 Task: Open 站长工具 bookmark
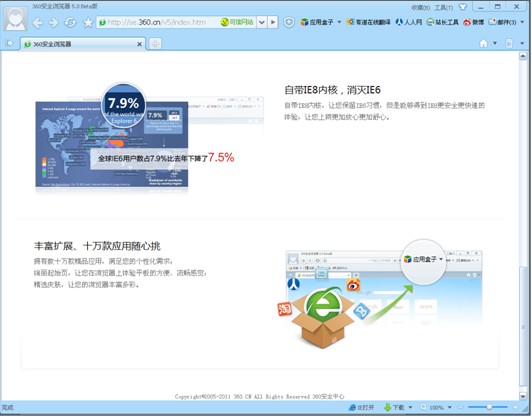tap(442, 22)
